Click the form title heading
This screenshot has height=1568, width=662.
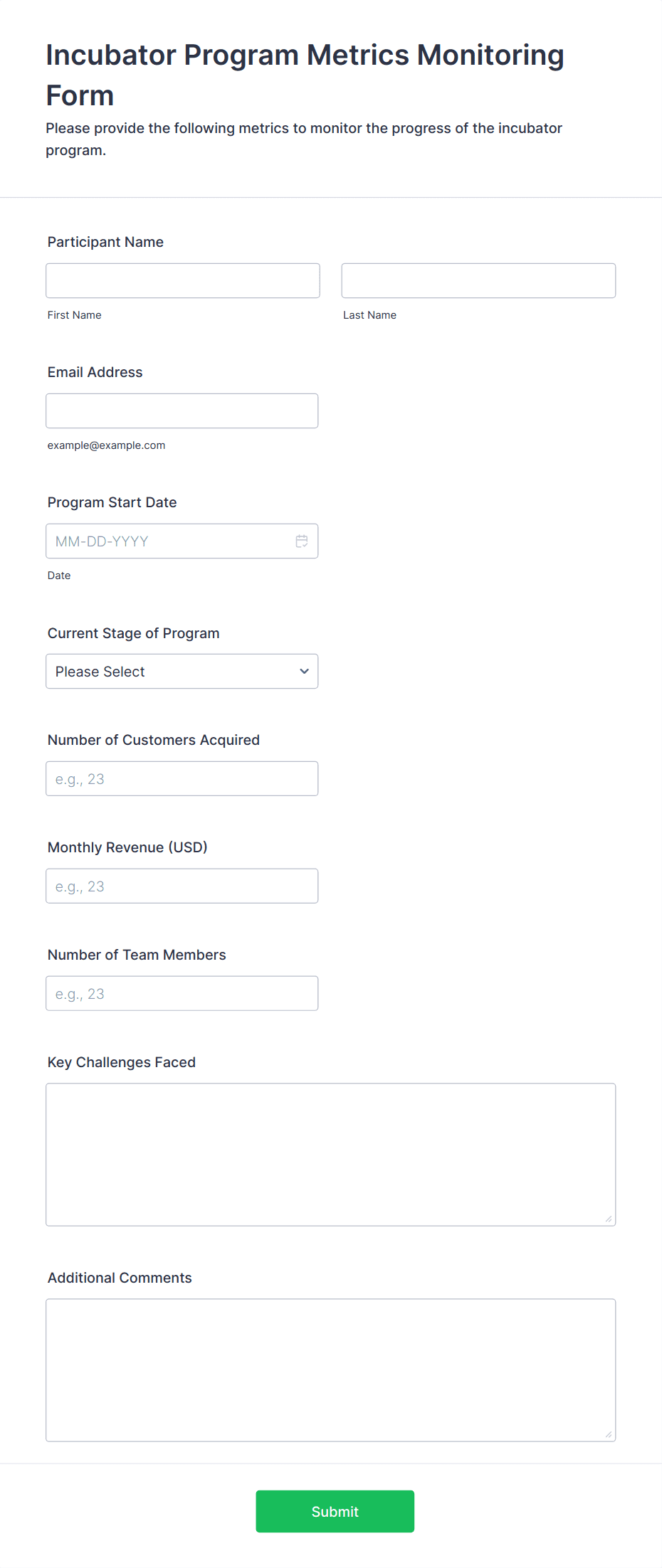305,75
